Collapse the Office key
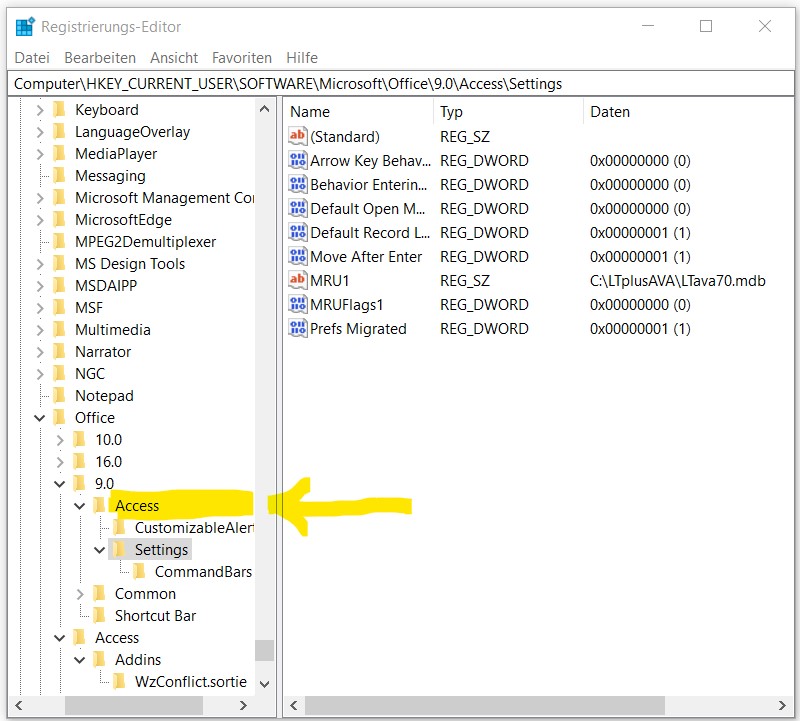Viewport: 800px width, 721px height. (40, 417)
